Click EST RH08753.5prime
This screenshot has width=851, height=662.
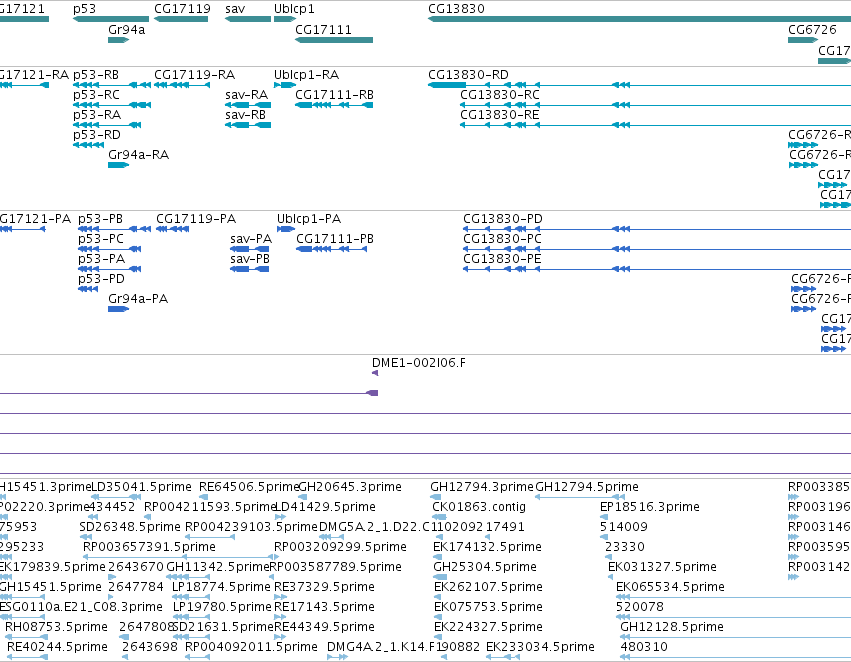[x=56, y=627]
